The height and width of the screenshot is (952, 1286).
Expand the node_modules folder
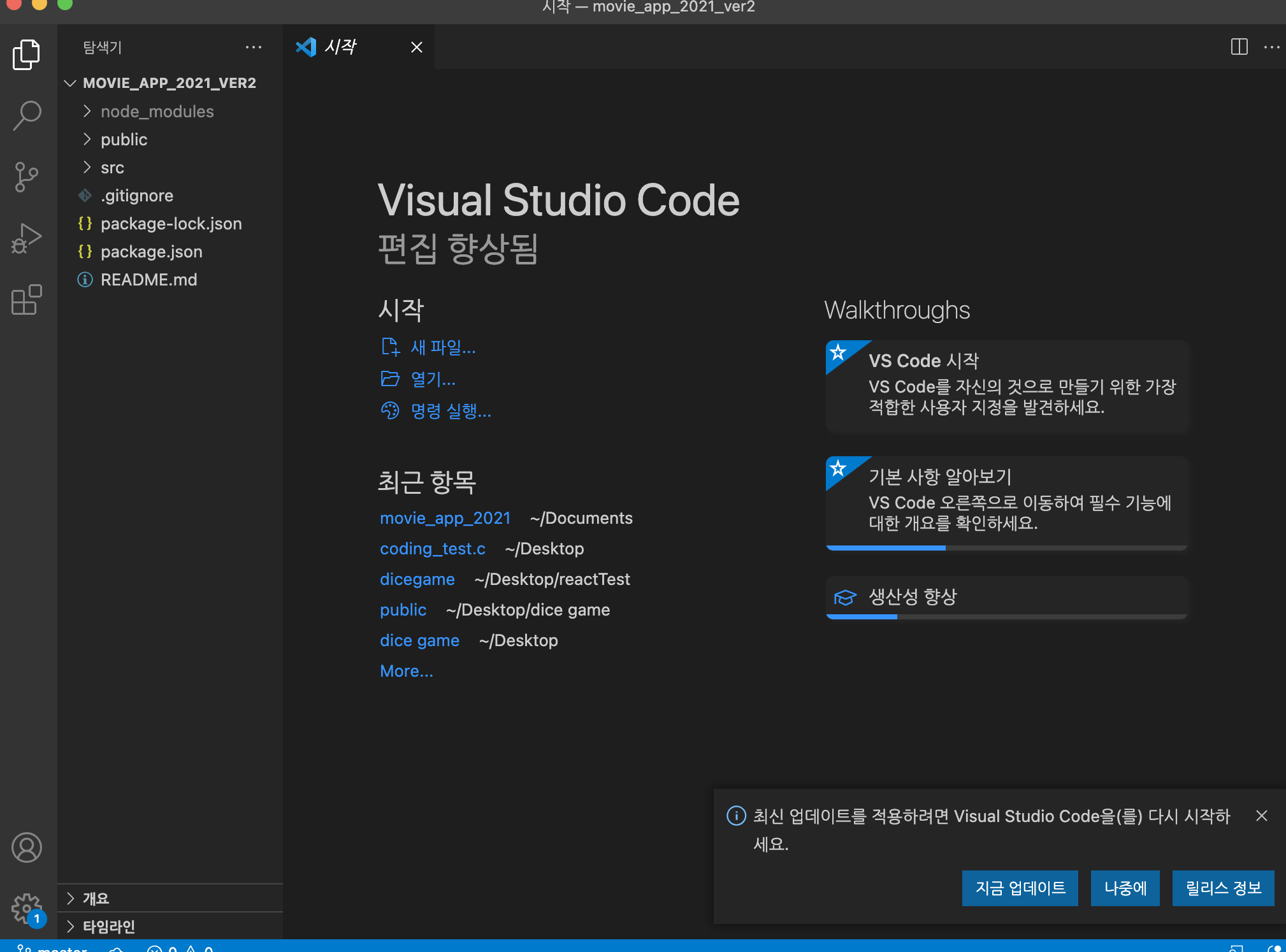(87, 111)
